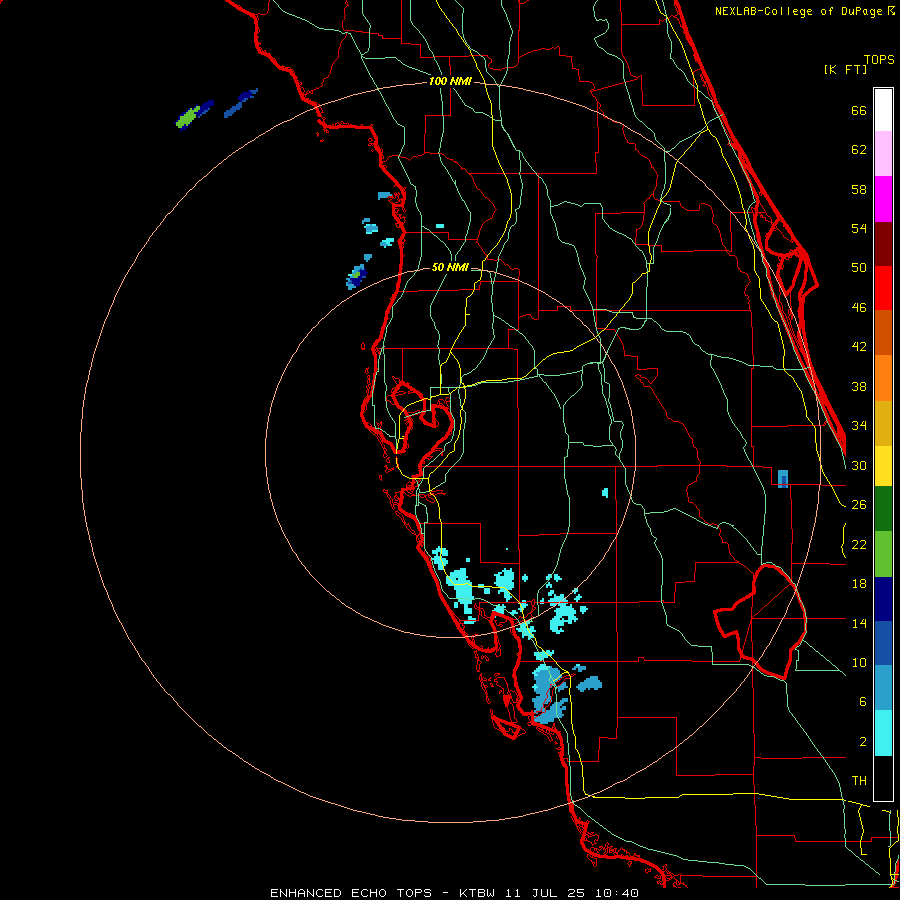Click the "18" legend value
900x900 pixels.
(x=859, y=584)
